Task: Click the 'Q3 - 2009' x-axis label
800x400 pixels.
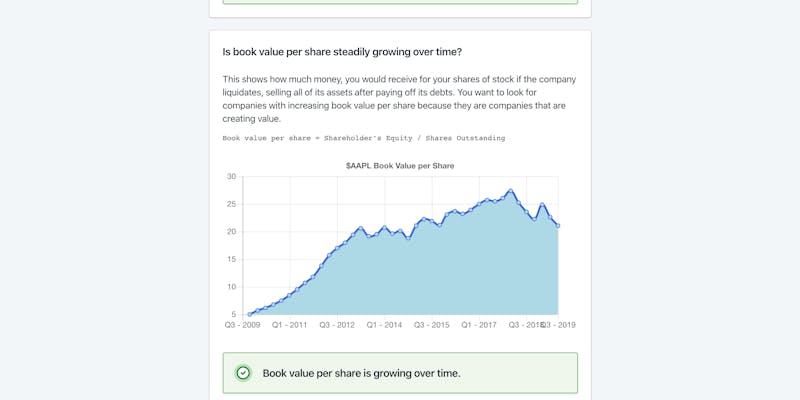Action: (242, 325)
